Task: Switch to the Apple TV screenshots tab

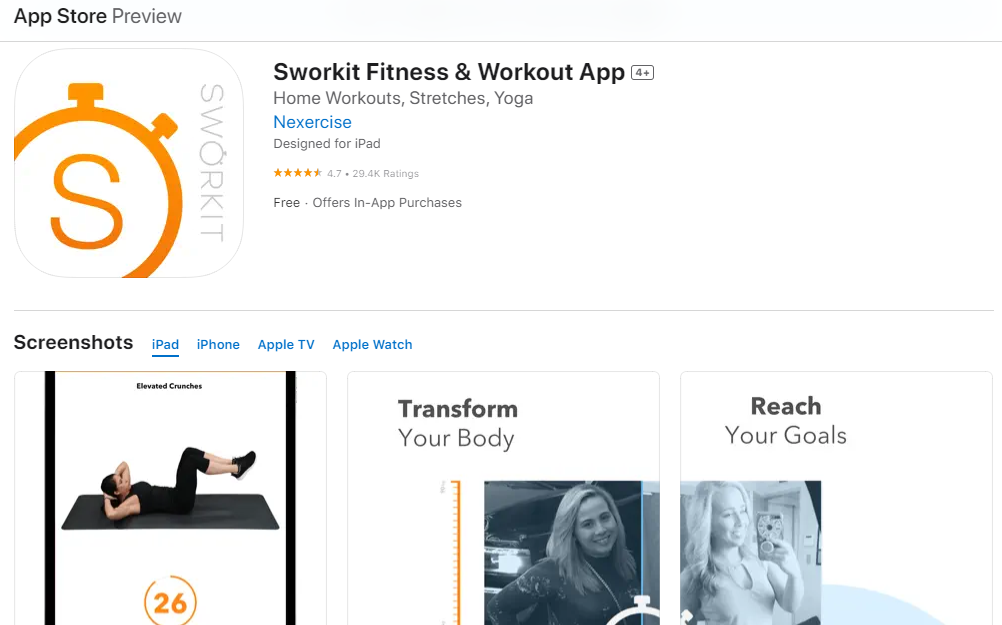Action: click(286, 344)
